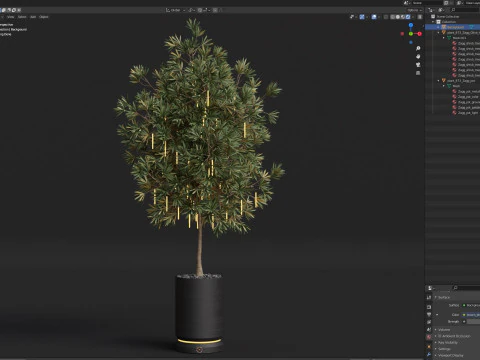The width and height of the screenshot is (480, 360).
Task: Switch to solid viewport shading
Action: click(x=398, y=17)
